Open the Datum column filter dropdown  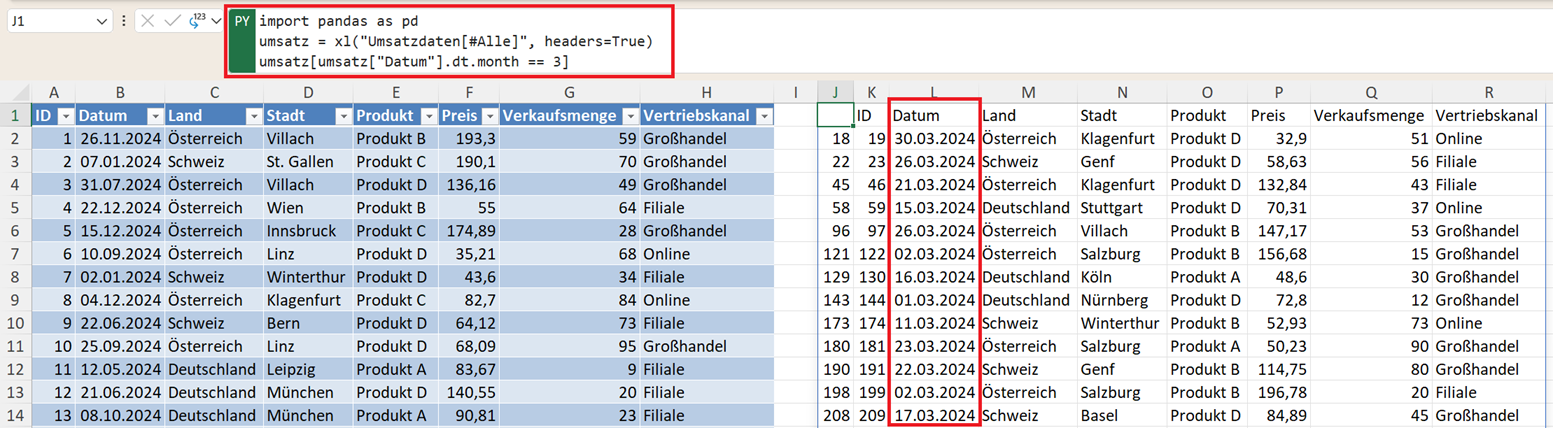coord(155,116)
